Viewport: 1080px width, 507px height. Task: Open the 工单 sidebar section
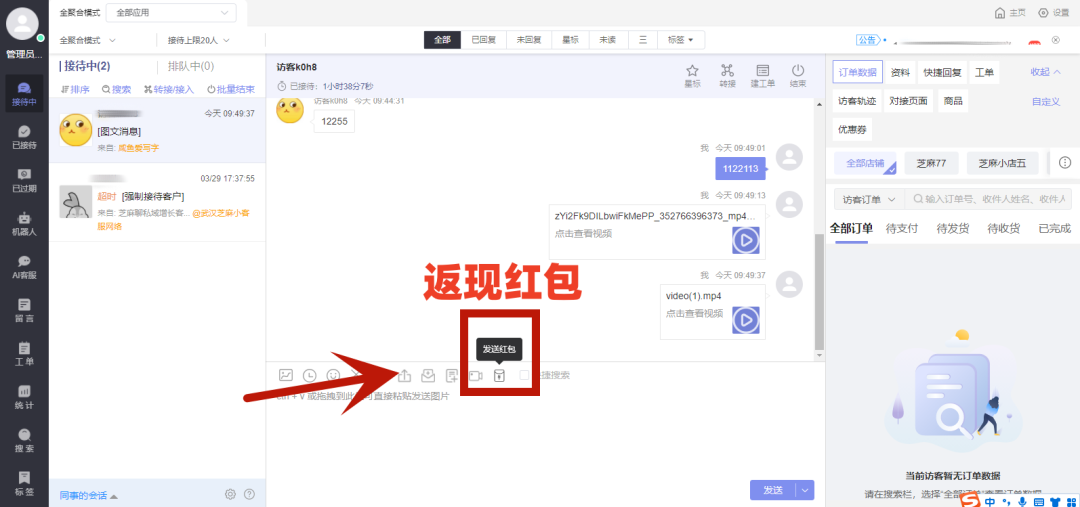click(24, 354)
